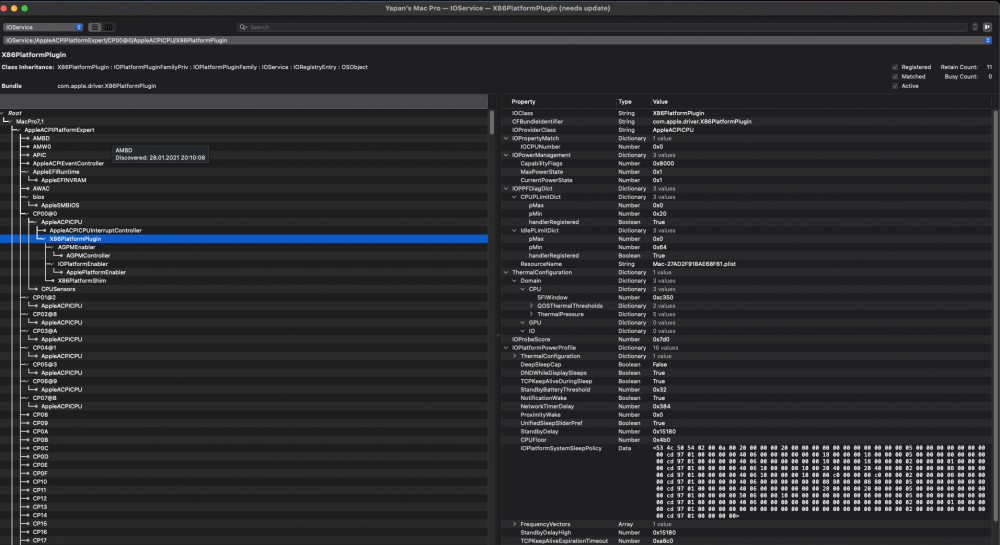Toggle the Registered checkbox
This screenshot has width=1000, height=545.
coord(895,67)
